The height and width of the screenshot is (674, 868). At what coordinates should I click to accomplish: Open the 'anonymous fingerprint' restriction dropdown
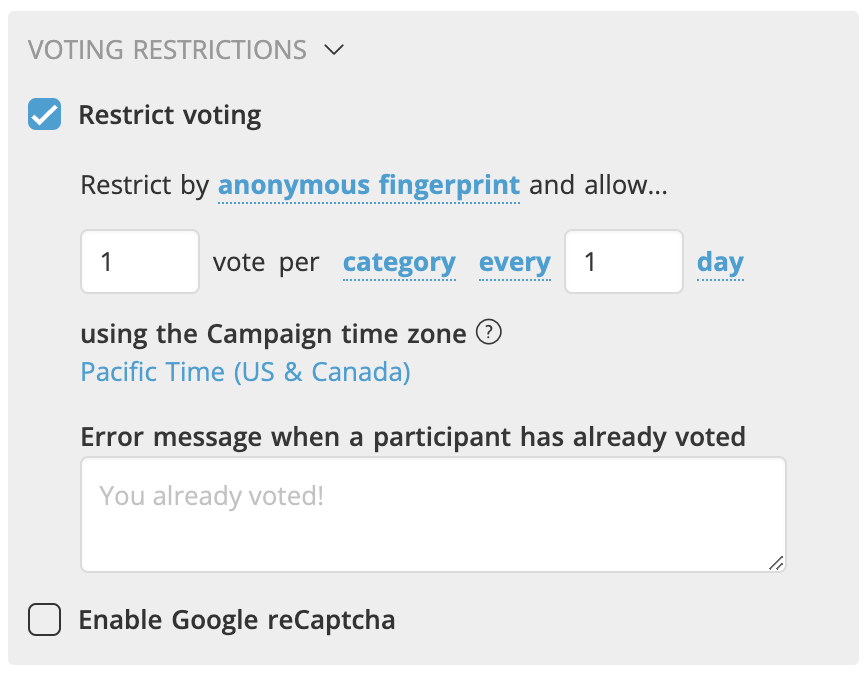click(x=369, y=185)
